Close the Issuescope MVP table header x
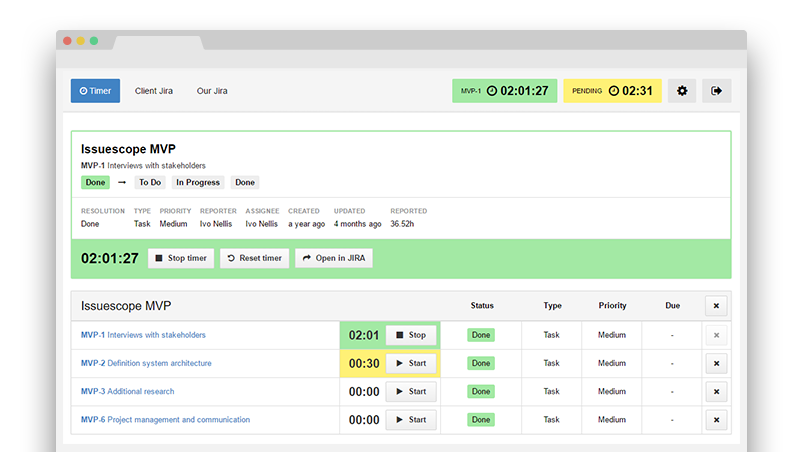 [x=716, y=306]
